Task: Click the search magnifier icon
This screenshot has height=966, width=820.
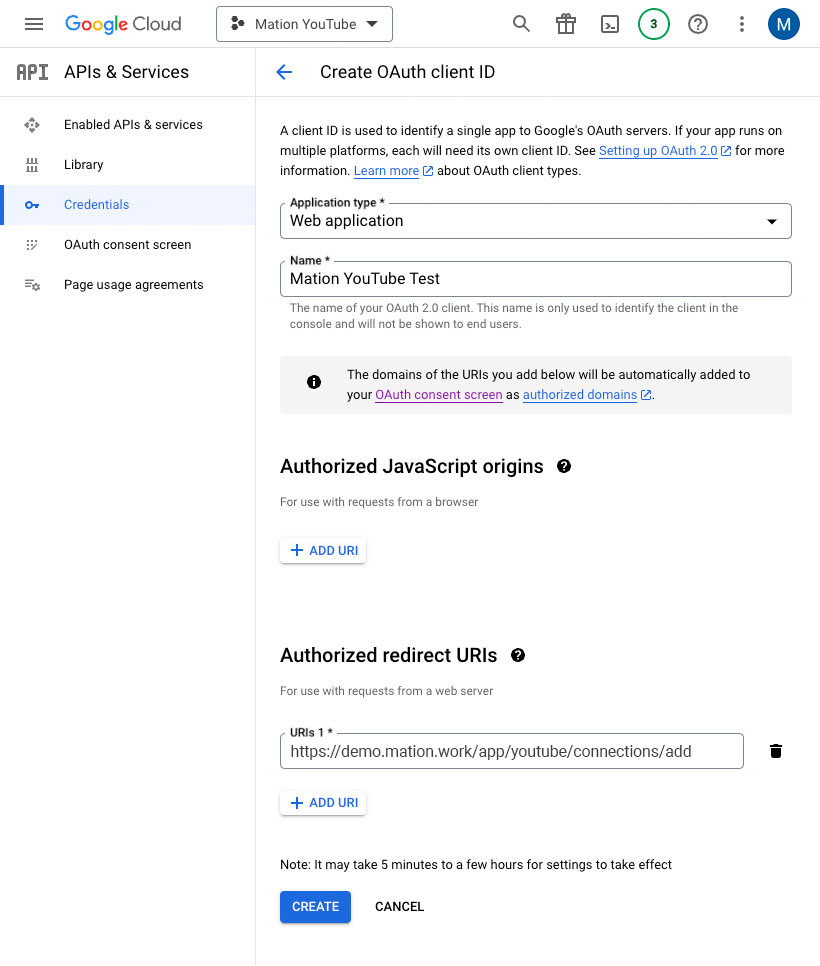Action: [521, 24]
